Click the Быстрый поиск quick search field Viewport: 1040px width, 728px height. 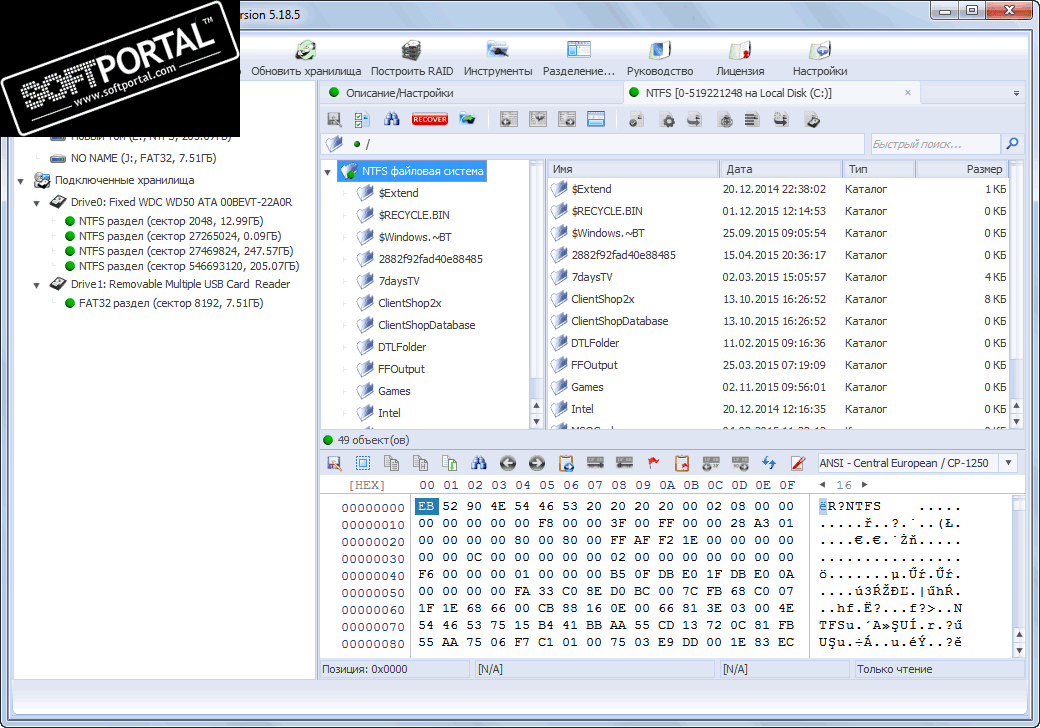[934, 144]
